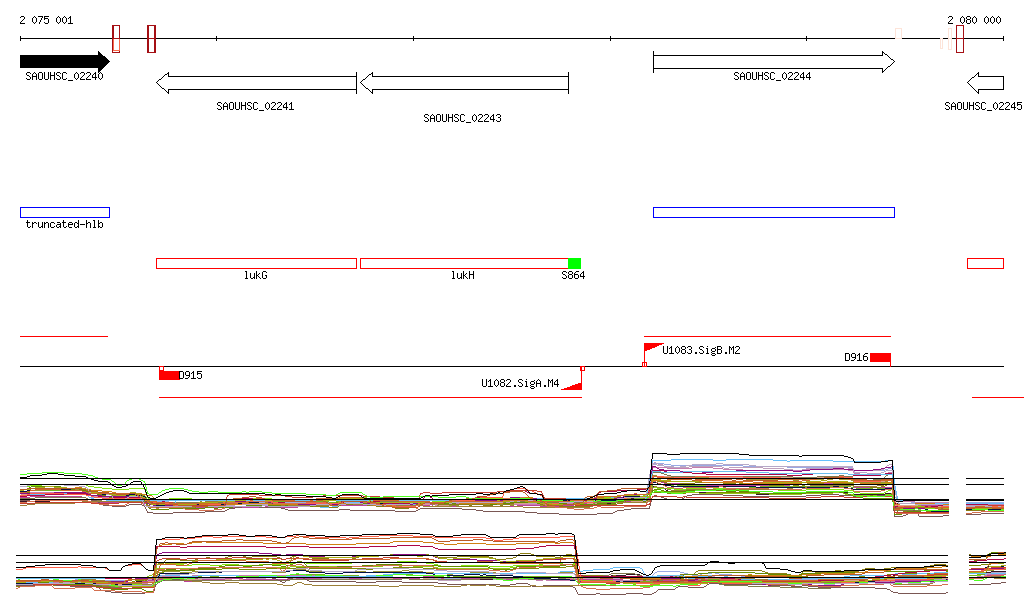Click the dark red box on ruler above SAOUHSC_02241
Viewport: 1024px width, 611px height.
click(x=151, y=39)
